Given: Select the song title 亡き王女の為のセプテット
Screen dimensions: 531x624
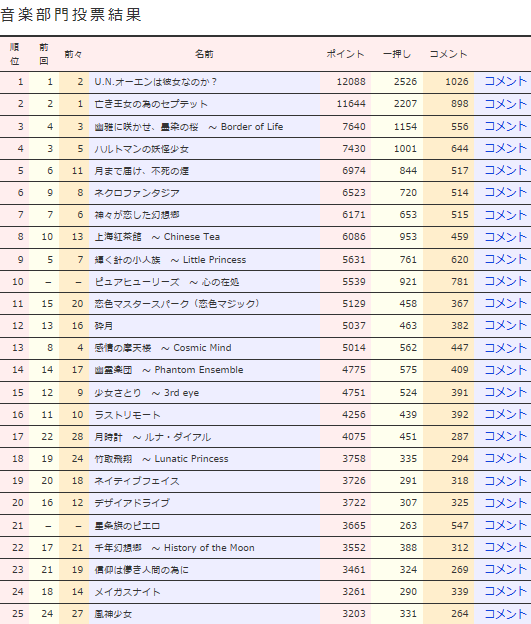Looking at the screenshot, I should coord(151,104).
